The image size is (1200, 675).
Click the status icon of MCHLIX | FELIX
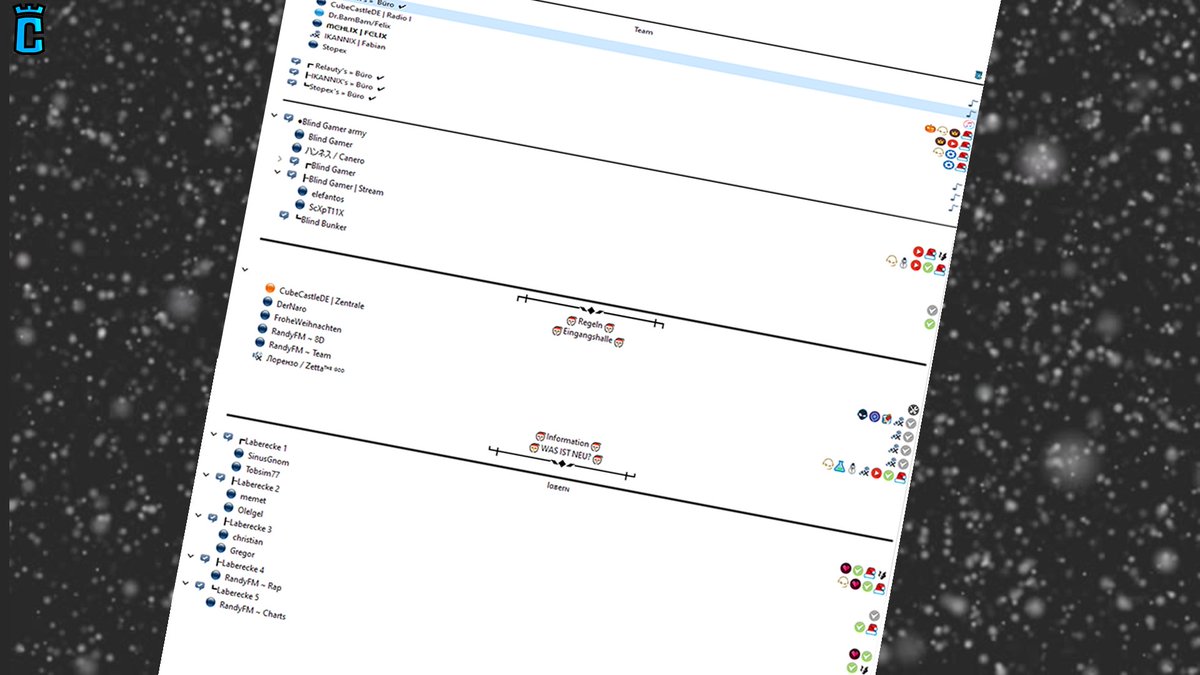coord(317,24)
